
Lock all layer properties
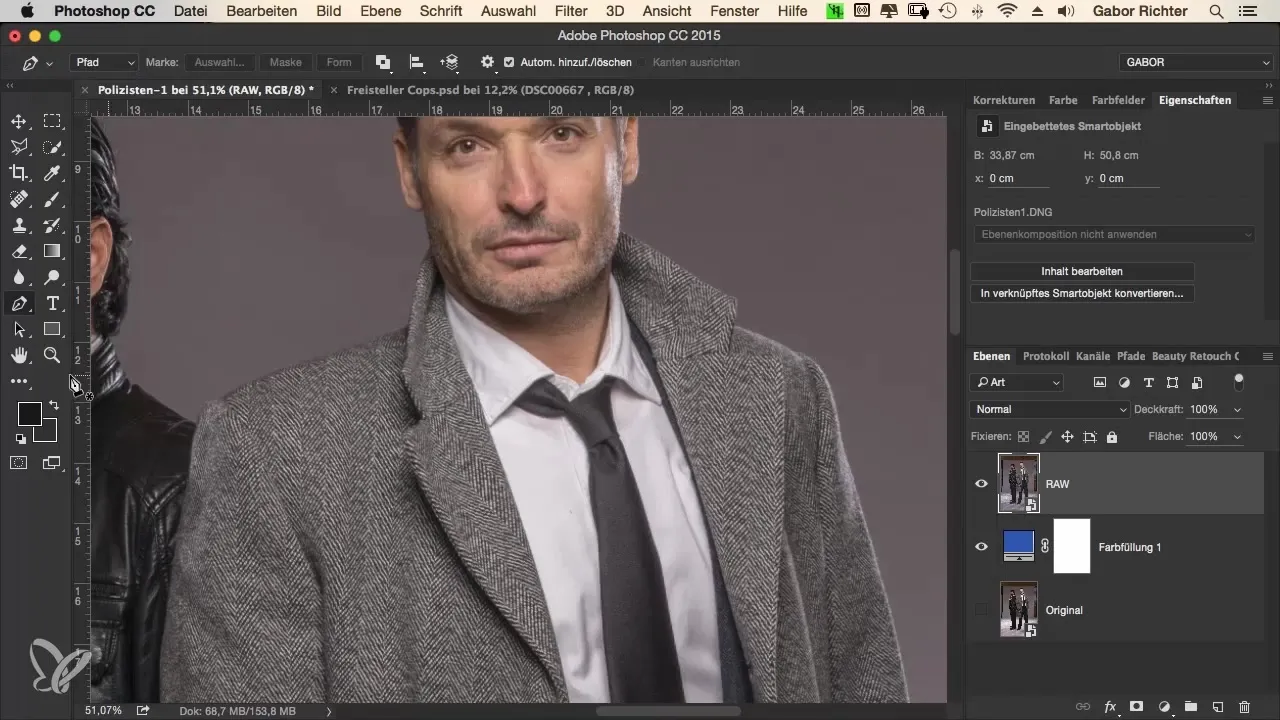coord(1112,437)
